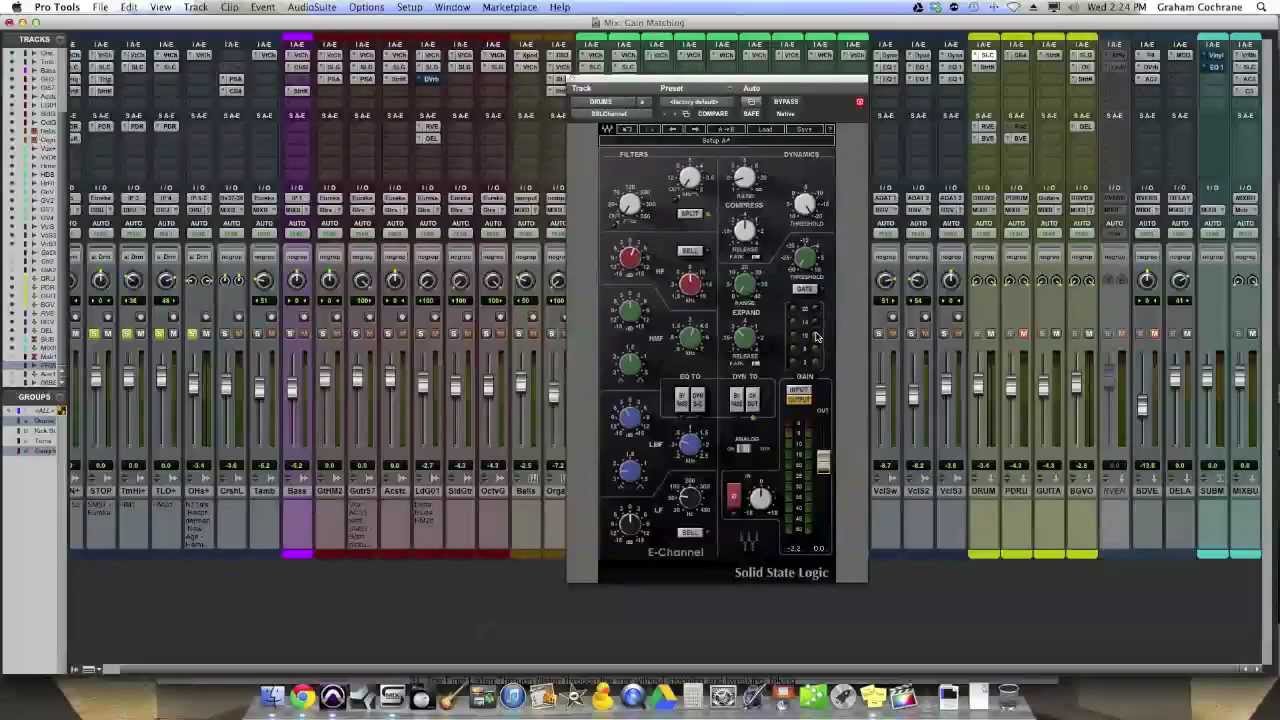The height and width of the screenshot is (720, 1280).
Task: Open the Window menu
Action: pos(452,7)
